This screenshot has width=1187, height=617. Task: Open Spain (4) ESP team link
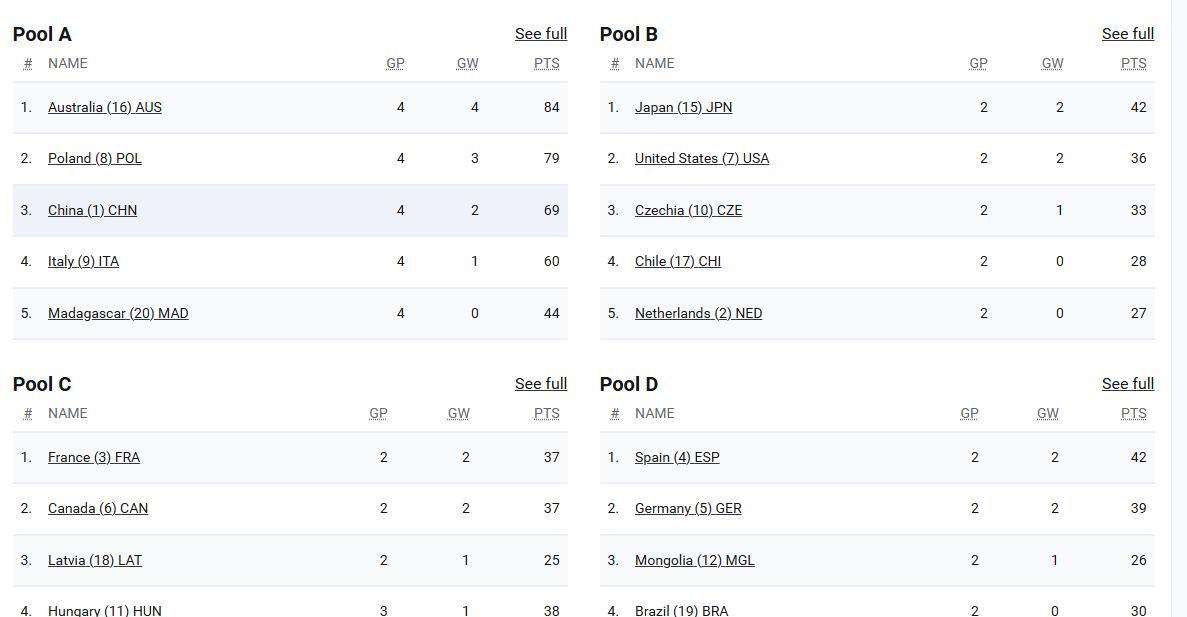677,457
